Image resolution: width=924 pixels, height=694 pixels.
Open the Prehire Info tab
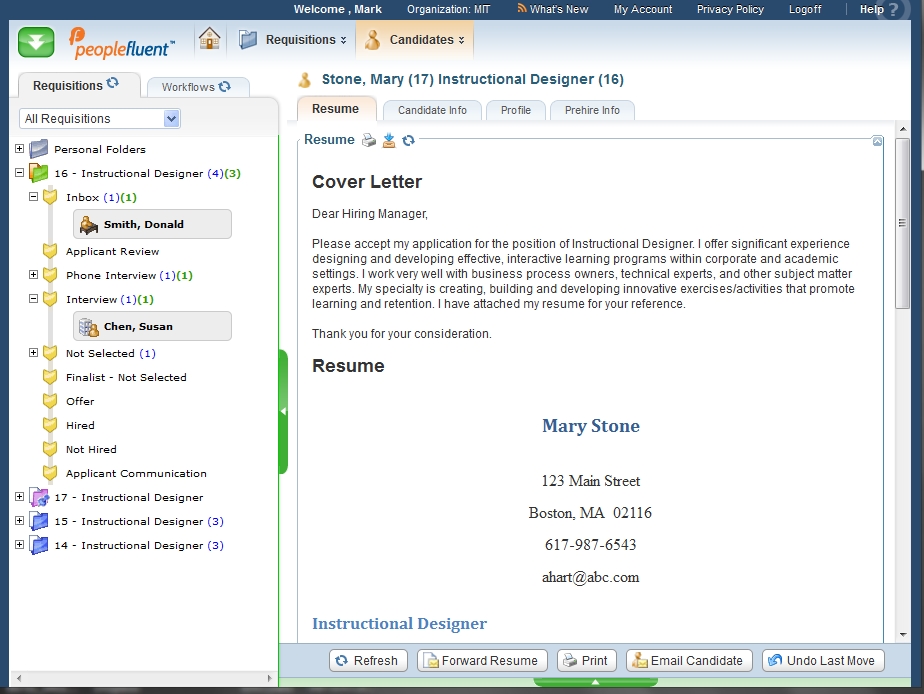pyautogui.click(x=592, y=110)
